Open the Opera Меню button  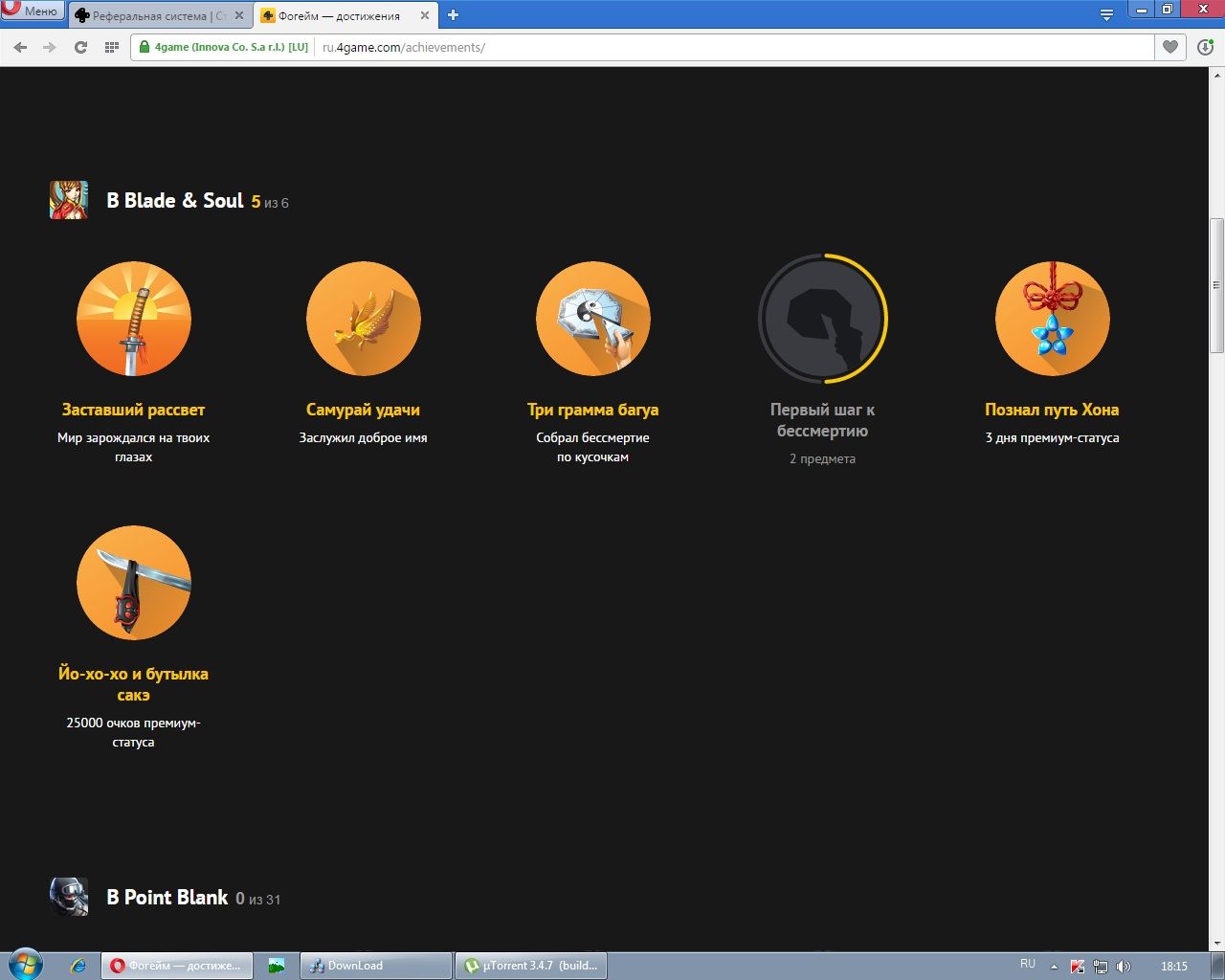pos(32,11)
